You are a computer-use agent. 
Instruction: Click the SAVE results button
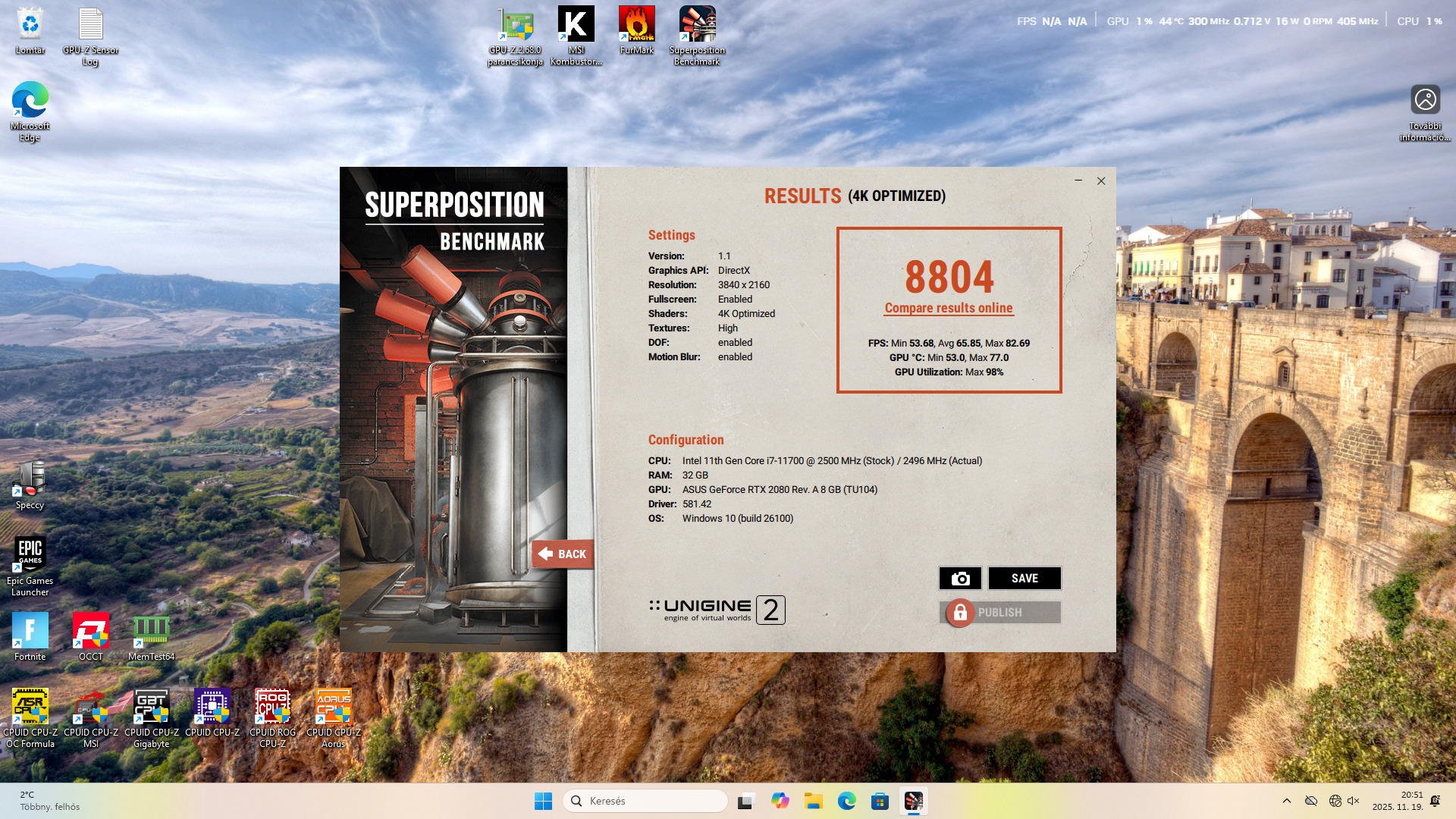(x=1024, y=579)
